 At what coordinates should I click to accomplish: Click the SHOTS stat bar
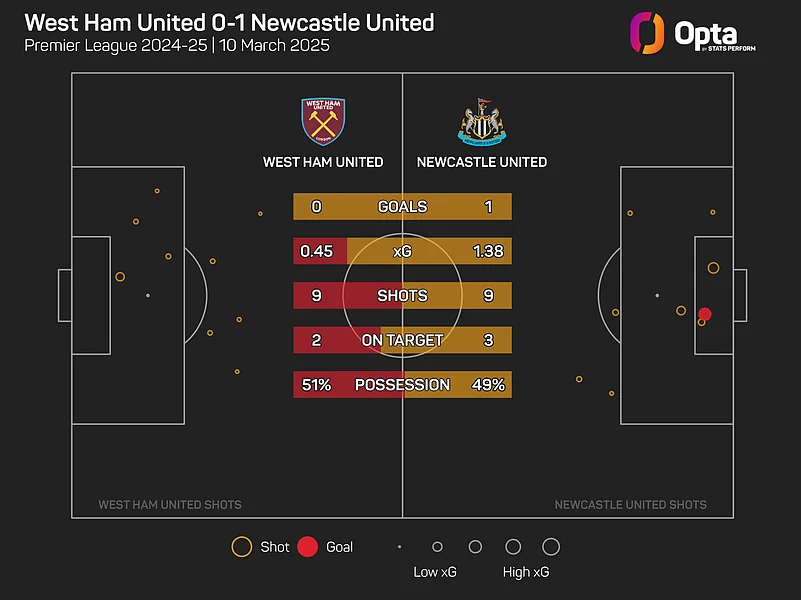point(402,296)
